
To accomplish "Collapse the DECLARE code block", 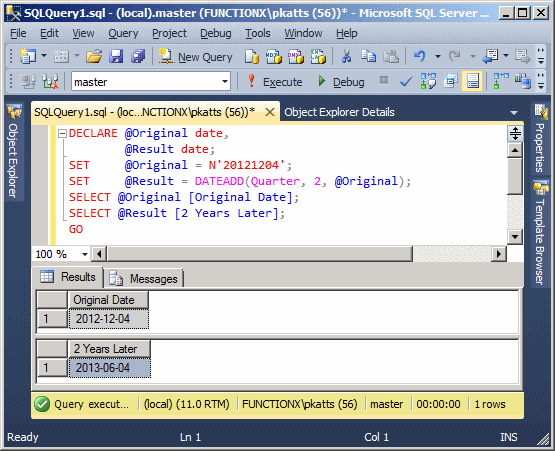I will coord(62,133).
